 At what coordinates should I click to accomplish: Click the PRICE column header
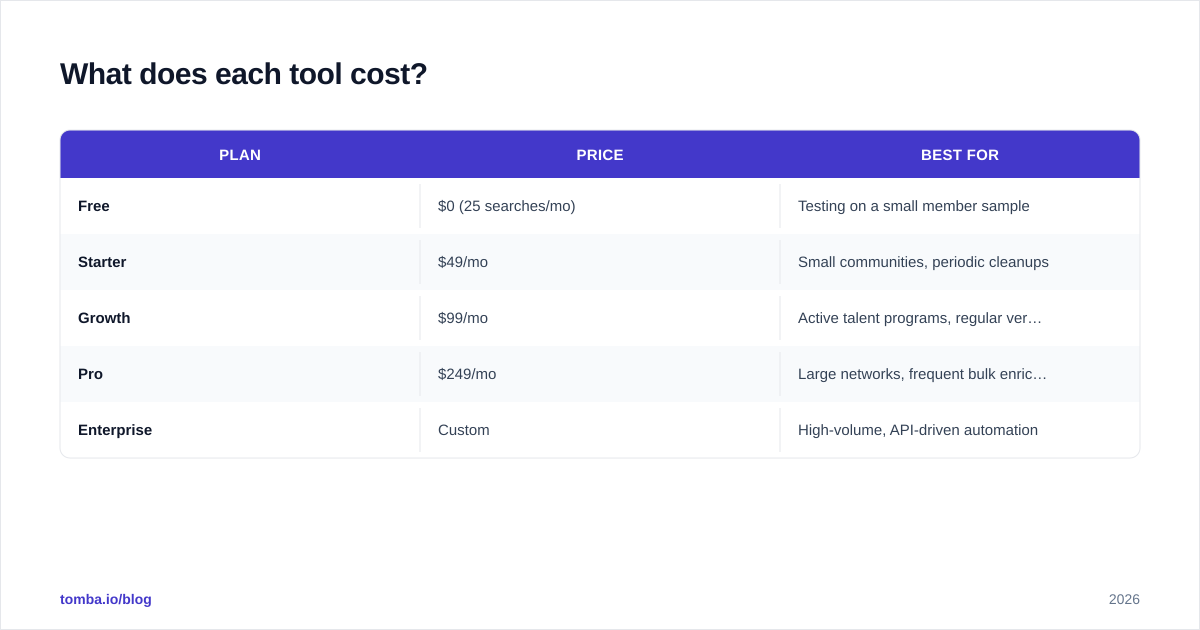[x=600, y=155]
